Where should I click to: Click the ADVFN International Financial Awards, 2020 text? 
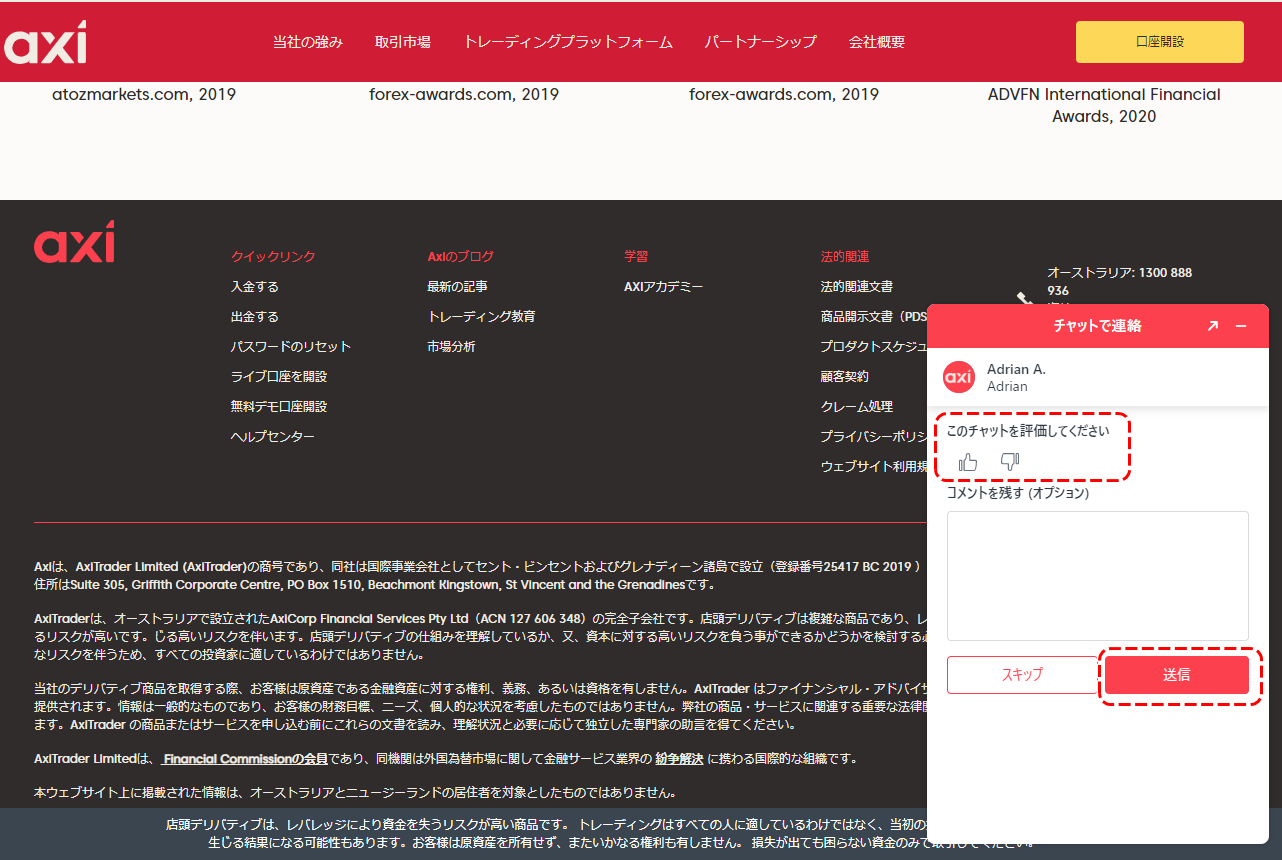pyautogui.click(x=1104, y=105)
